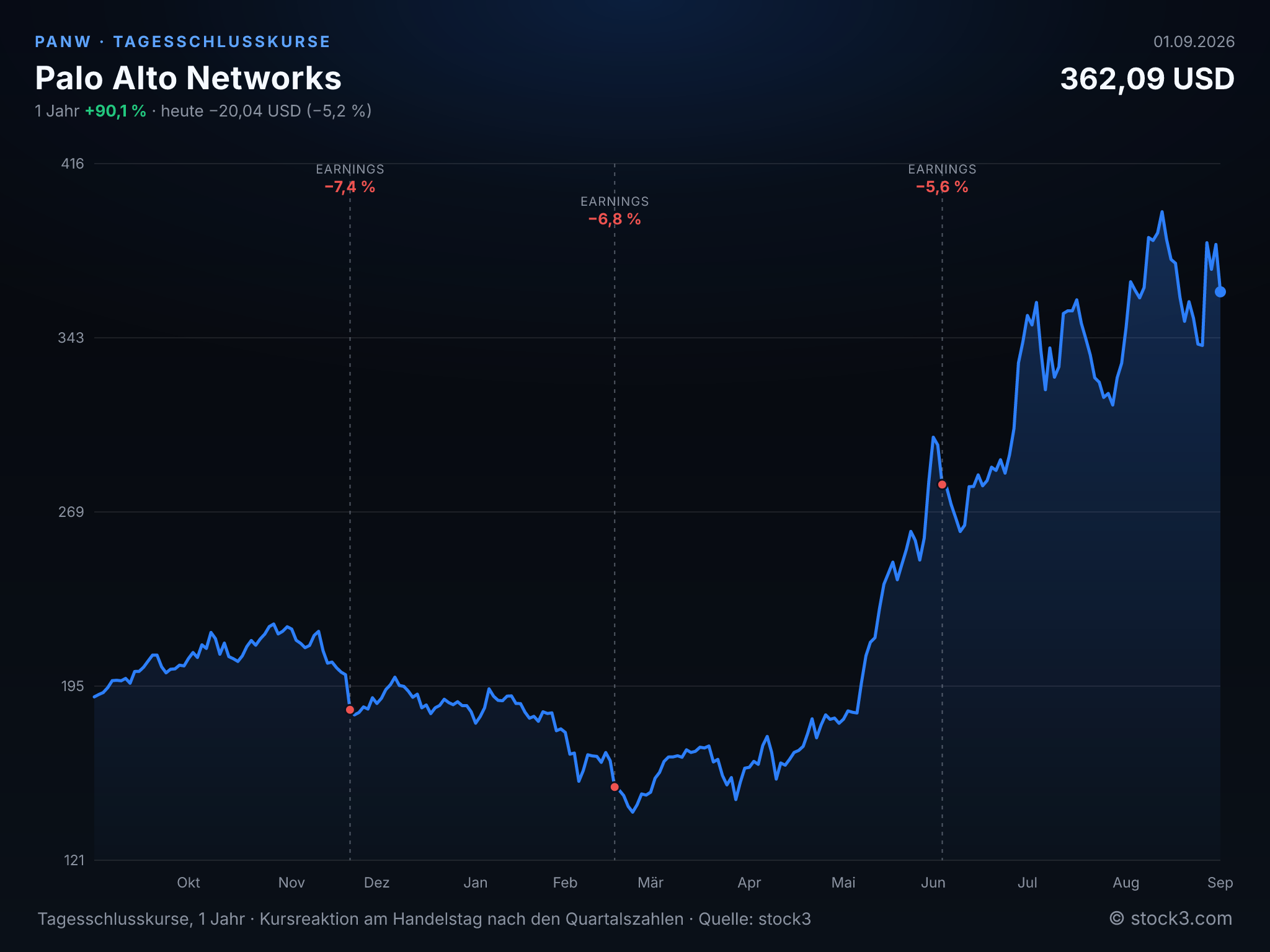
Task: Click the 'PANW · TAGESSCHLUSSKURSE' header
Action: click(182, 42)
